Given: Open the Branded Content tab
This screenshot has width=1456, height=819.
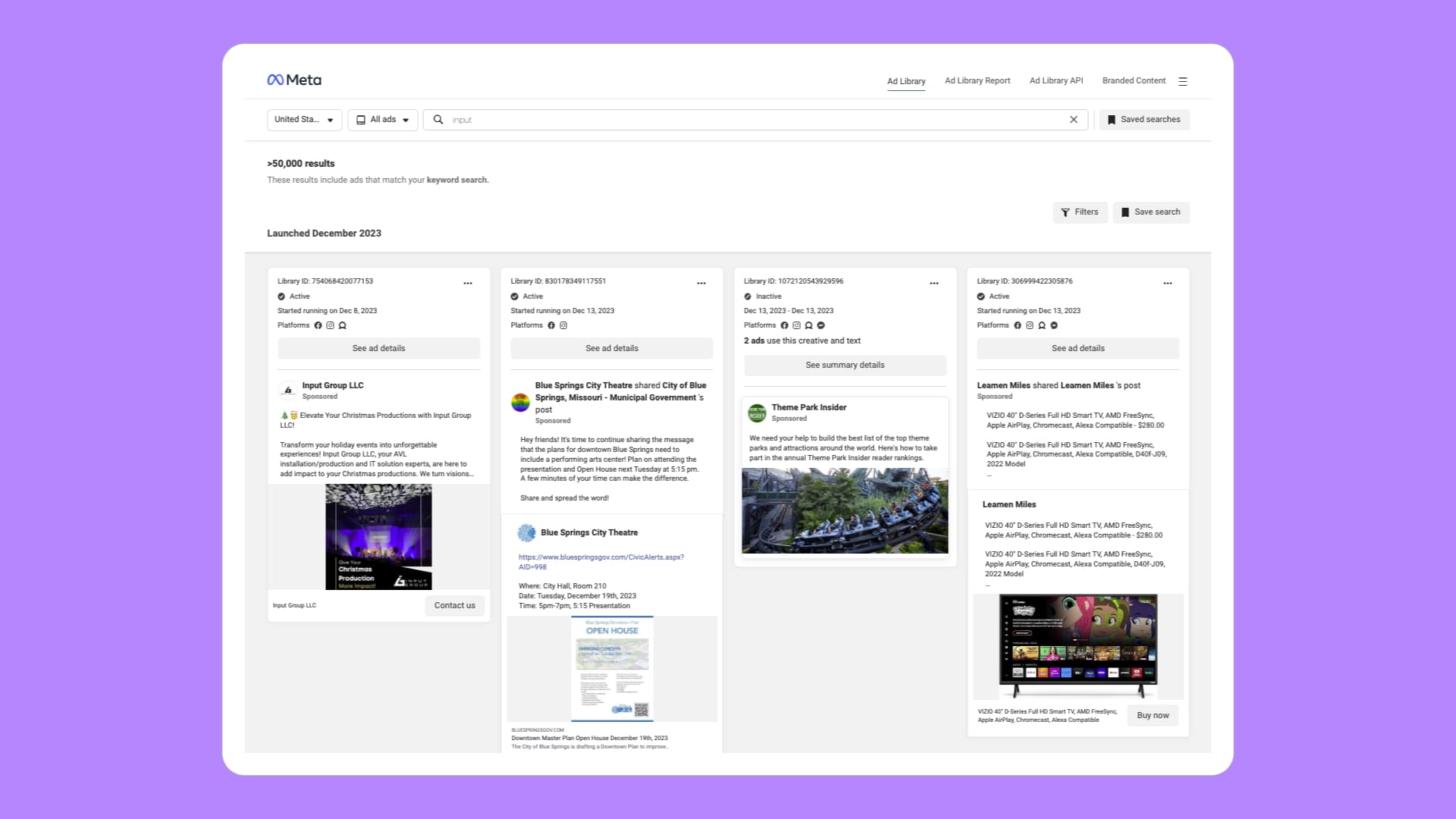Looking at the screenshot, I should point(1134,80).
